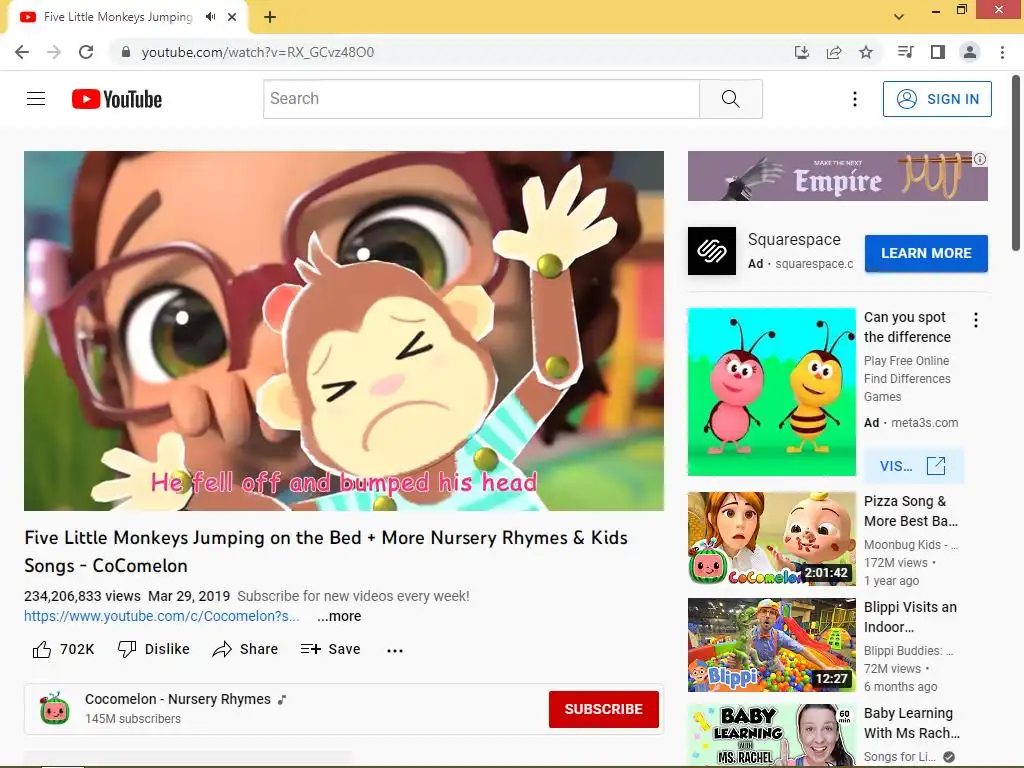This screenshot has width=1024, height=768.
Task: Select the Five Little Monkeys Jumping tab
Action: [x=118, y=17]
